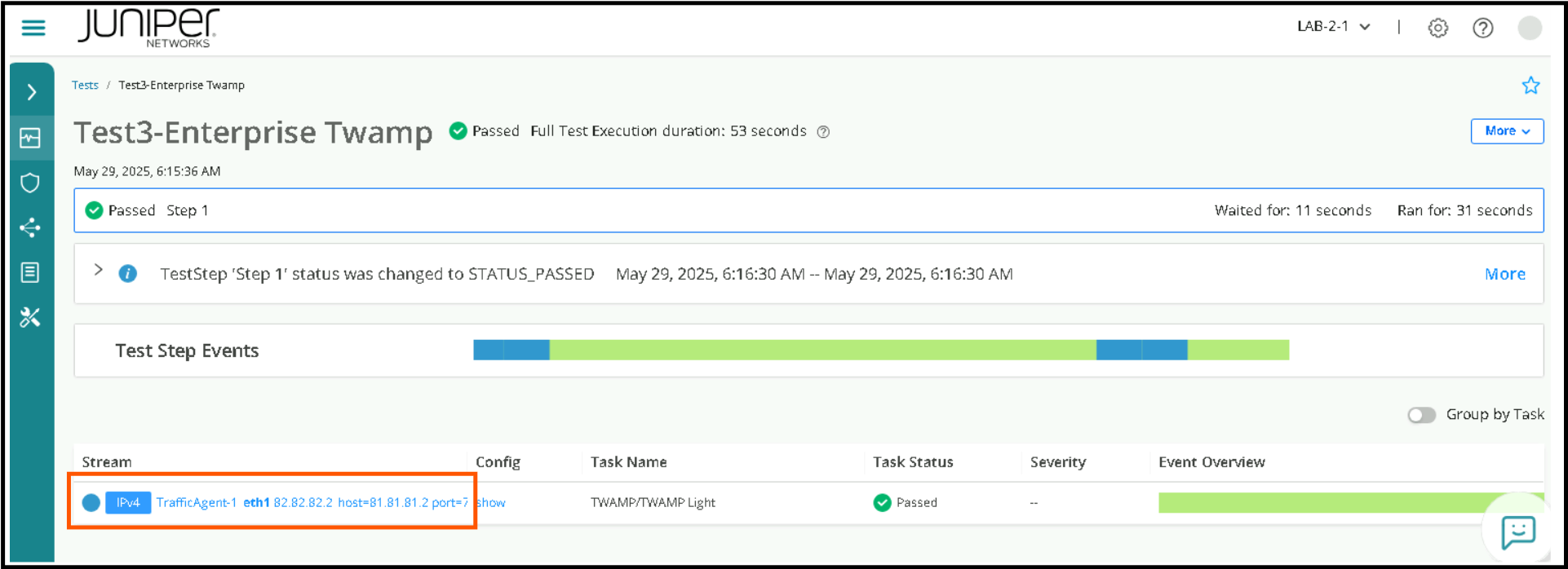Viewport: 1568px width, 569px height.
Task: Mark test as favorite with star
Action: click(x=1530, y=86)
